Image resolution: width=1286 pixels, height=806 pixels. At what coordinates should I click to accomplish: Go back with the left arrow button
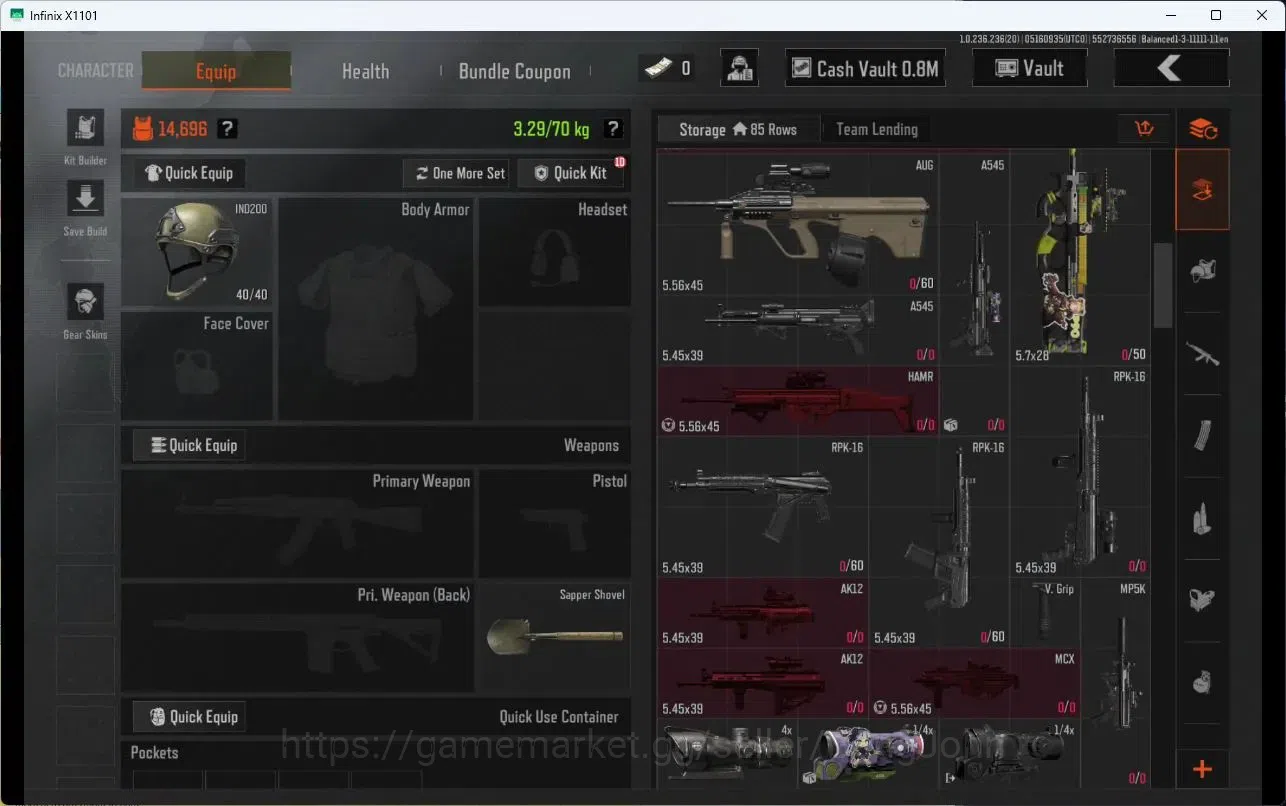pos(1170,68)
